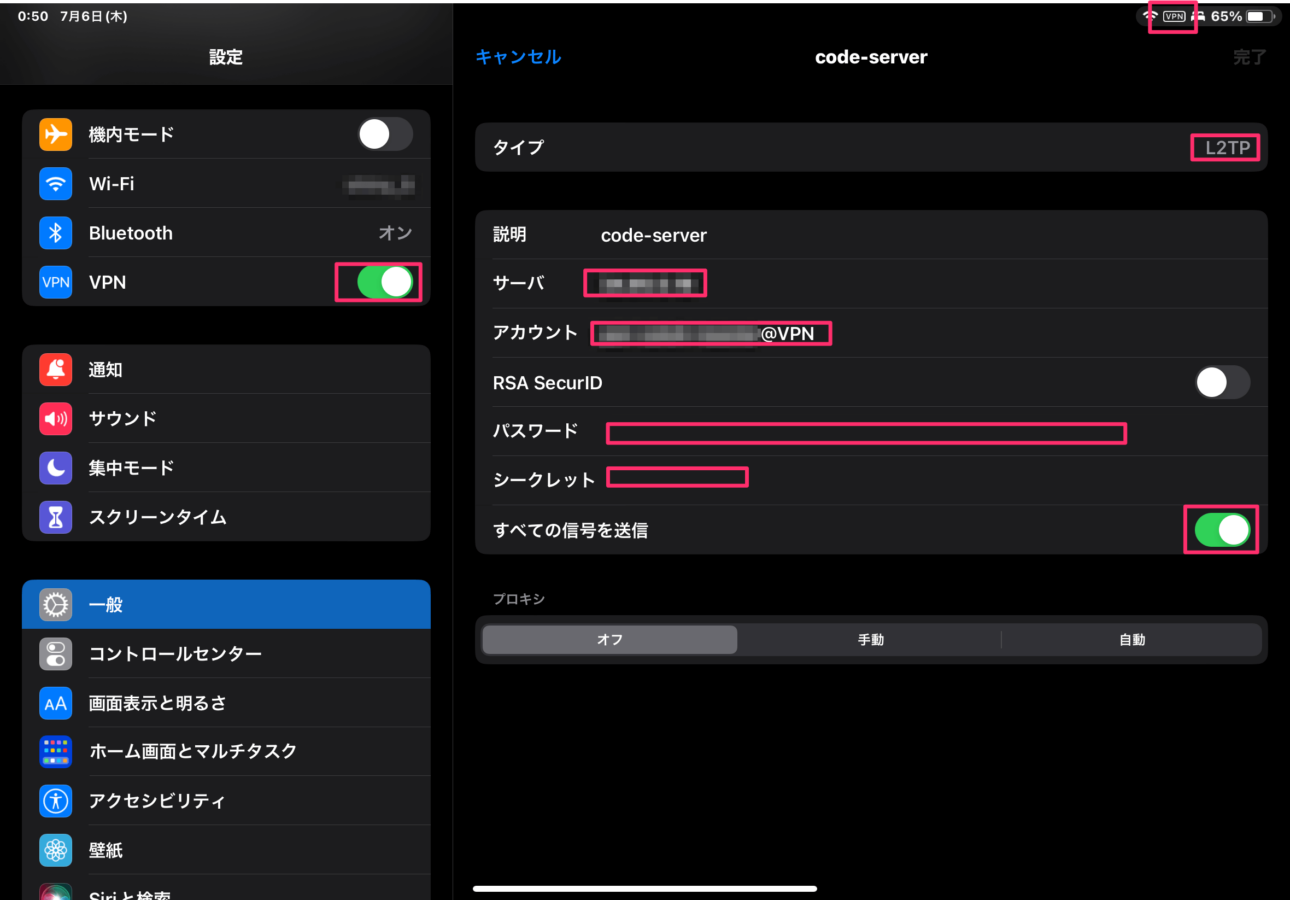The height and width of the screenshot is (900, 1290).
Task: Open 壁紙 settings
Action: (x=226, y=850)
